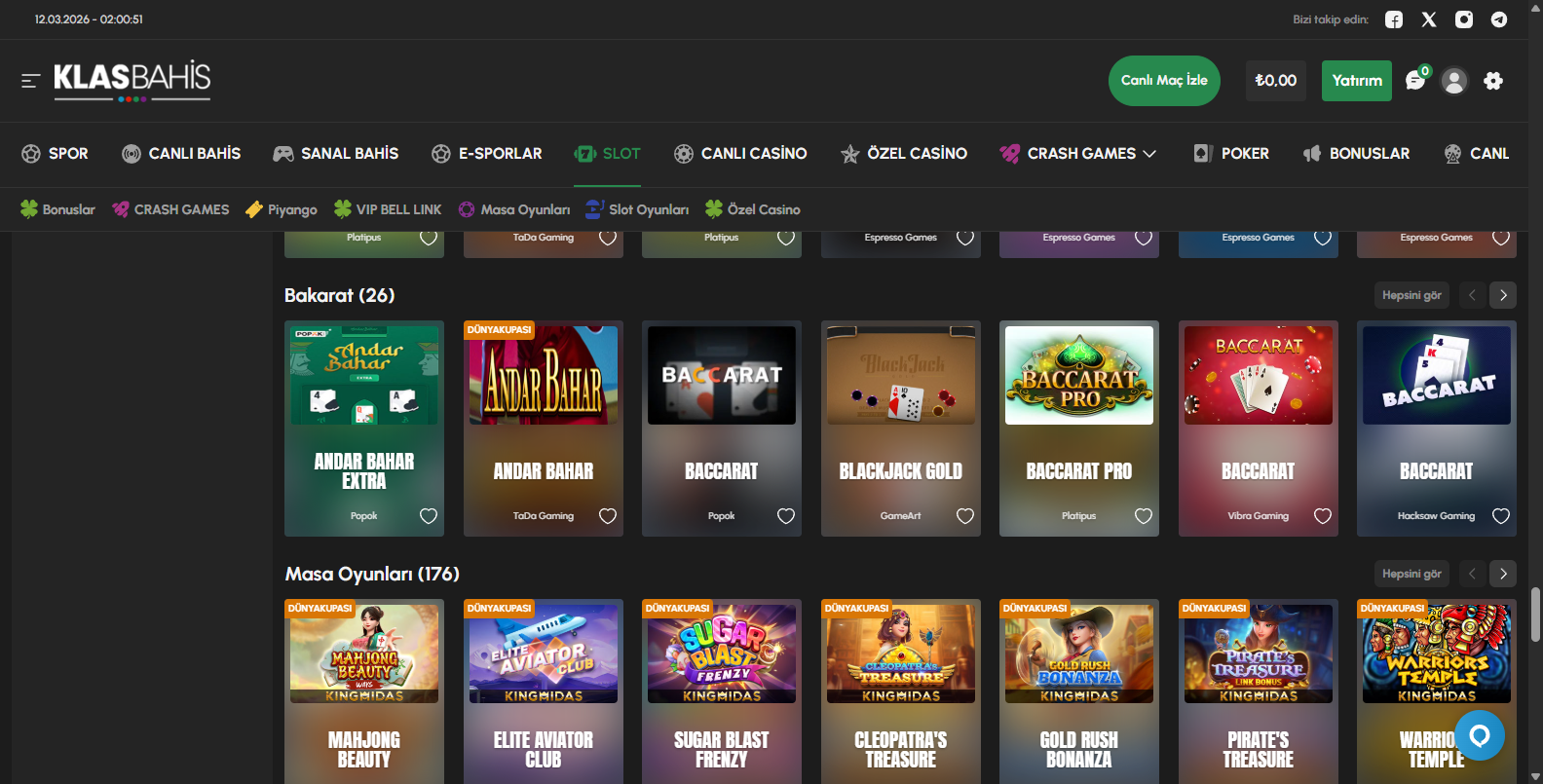Open Özel Casino filter link
The height and width of the screenshot is (784, 1543).
coord(753,209)
